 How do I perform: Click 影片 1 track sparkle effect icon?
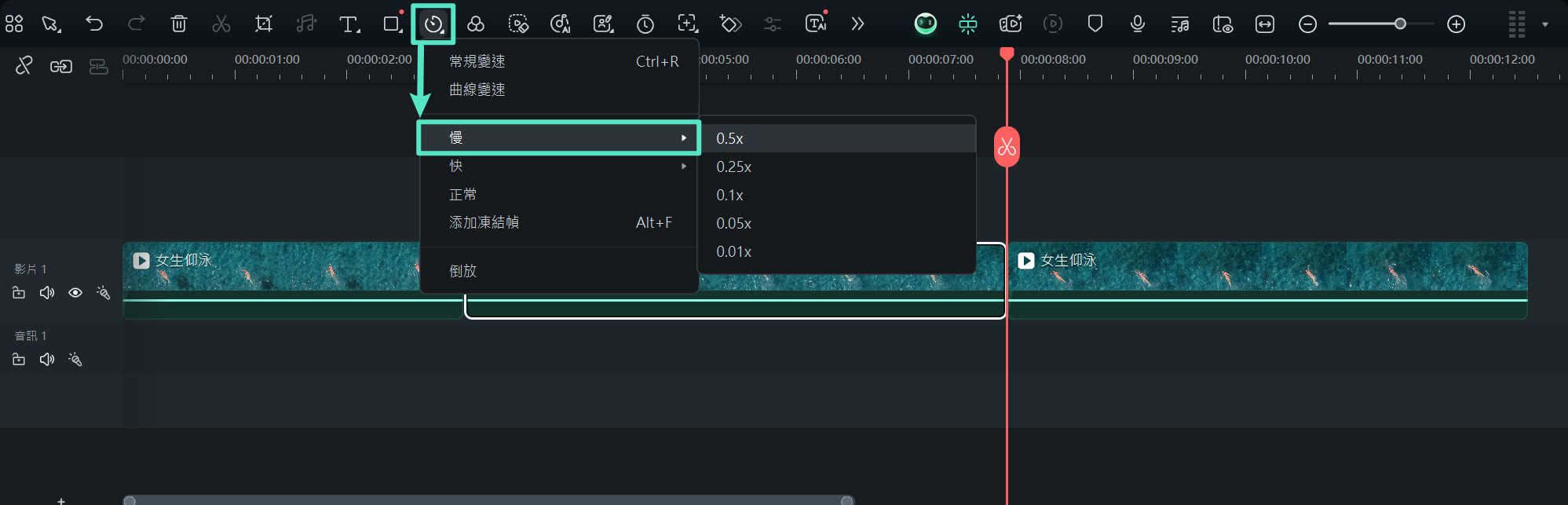point(103,293)
